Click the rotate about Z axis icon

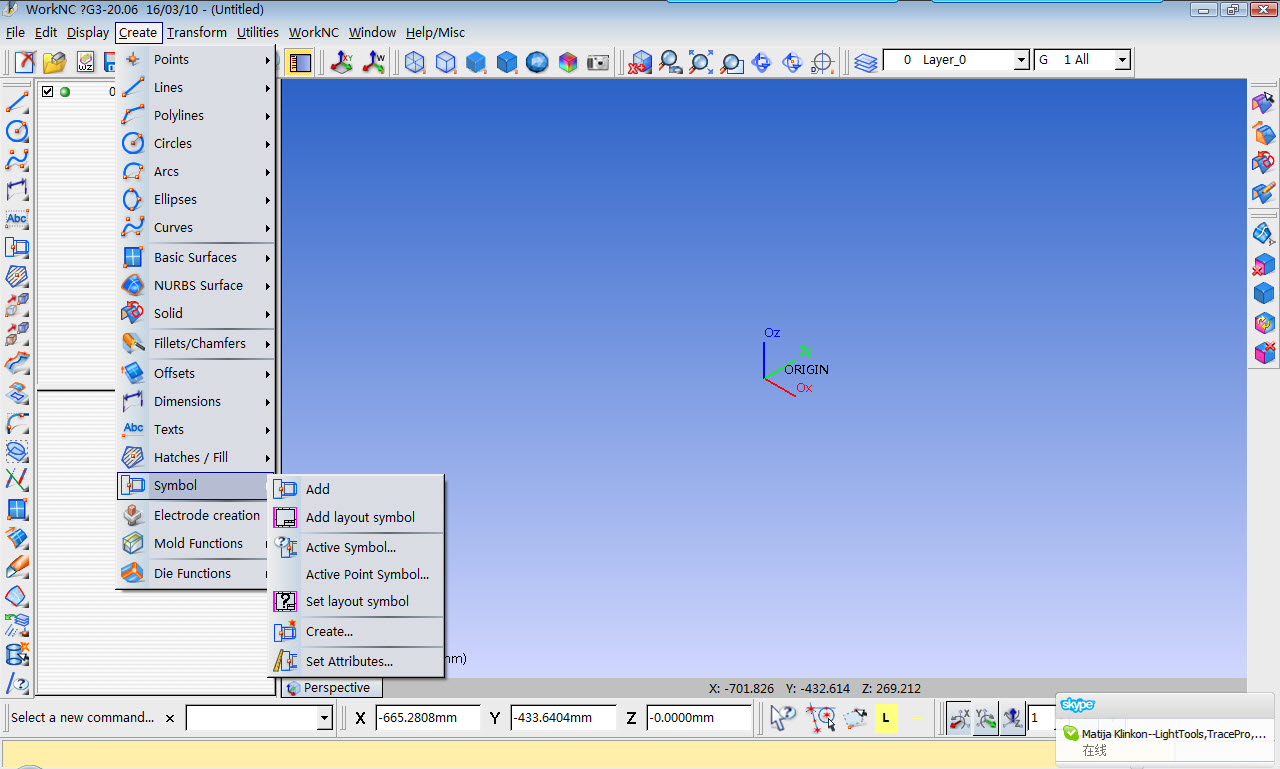coord(1012,717)
